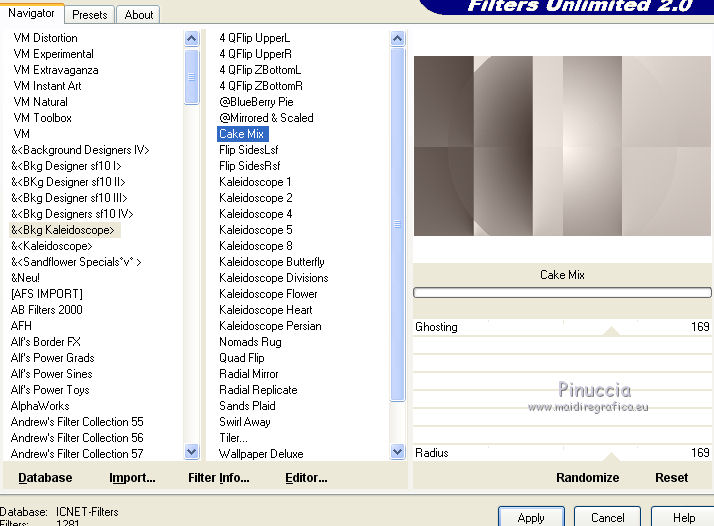
Task: Select the Kaleidoscope Butterfly filter
Action: [272, 262]
